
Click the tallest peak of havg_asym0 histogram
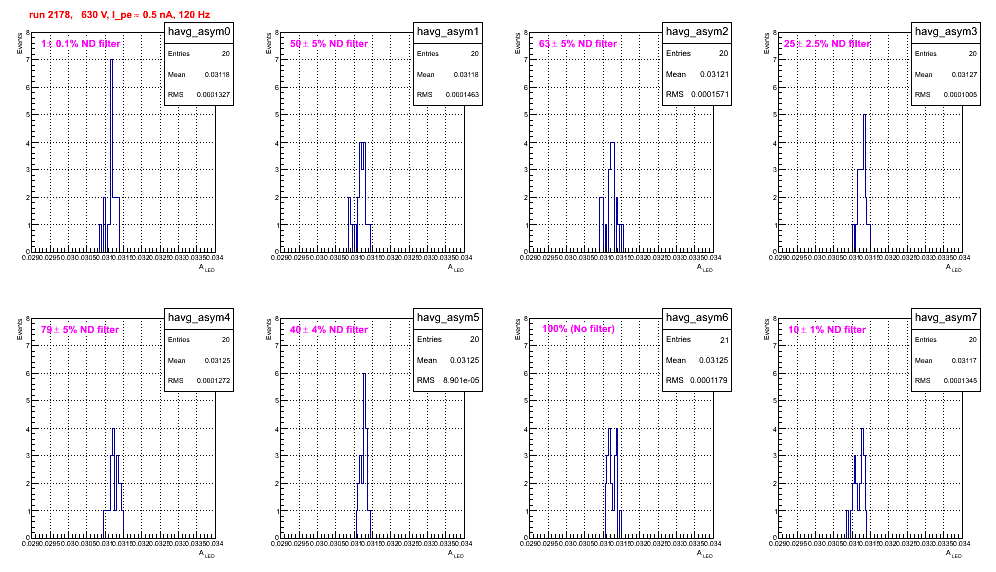pyautogui.click(x=112, y=60)
